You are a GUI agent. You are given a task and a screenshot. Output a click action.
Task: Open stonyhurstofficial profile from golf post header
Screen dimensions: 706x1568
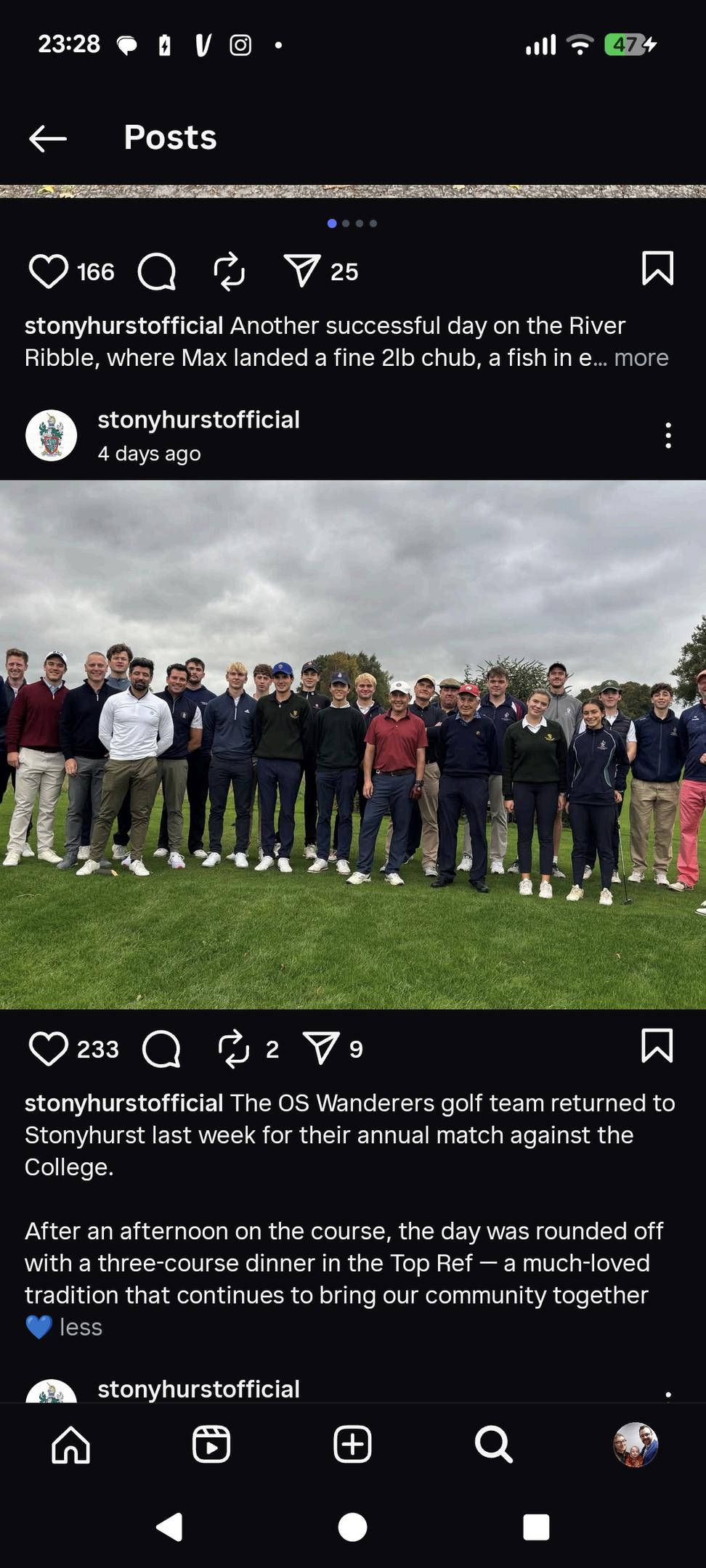[198, 420]
